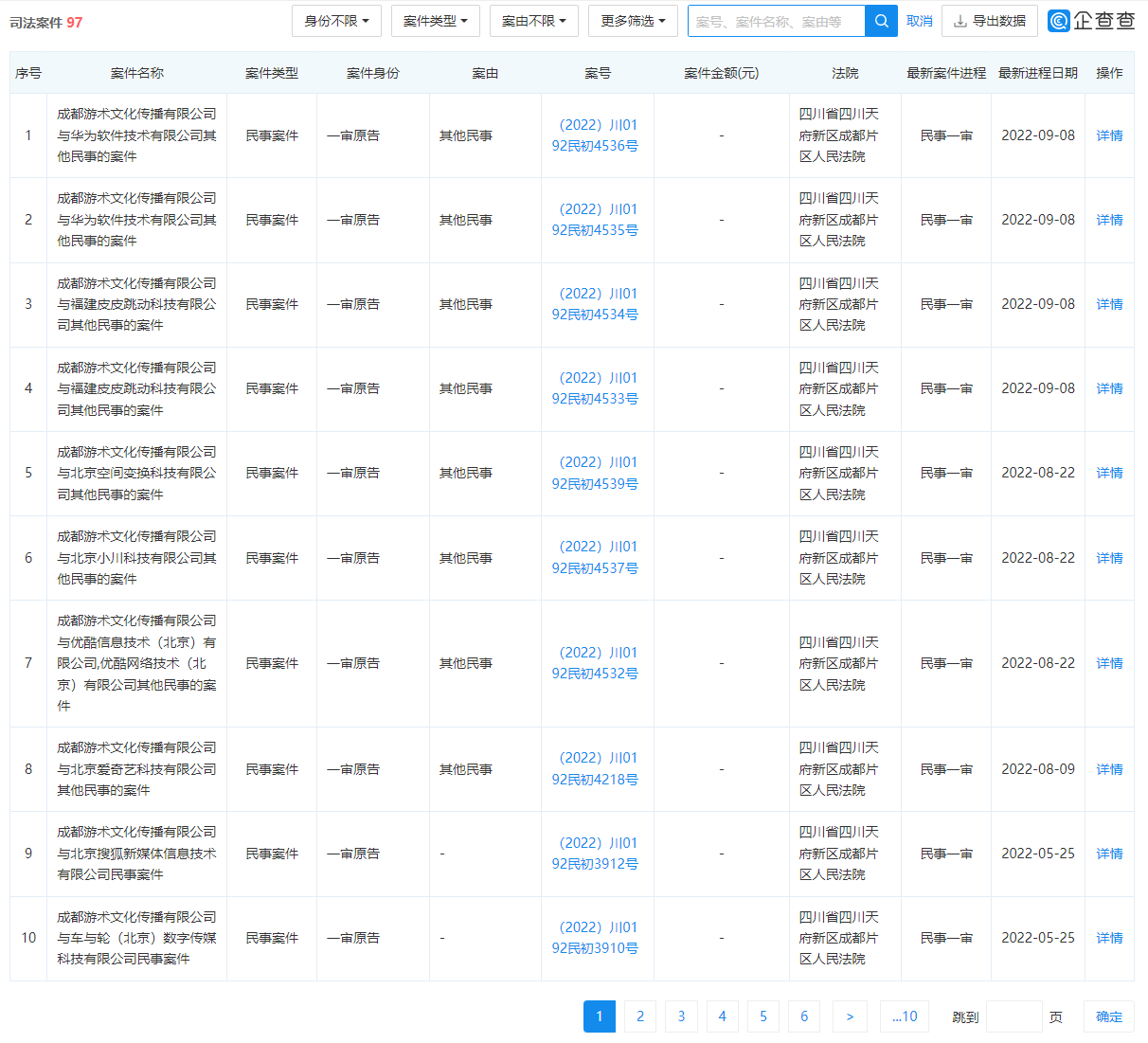Open the 身份不限 filter dropdown
Image resolution: width=1148 pixels, height=1043 pixels.
click(336, 20)
